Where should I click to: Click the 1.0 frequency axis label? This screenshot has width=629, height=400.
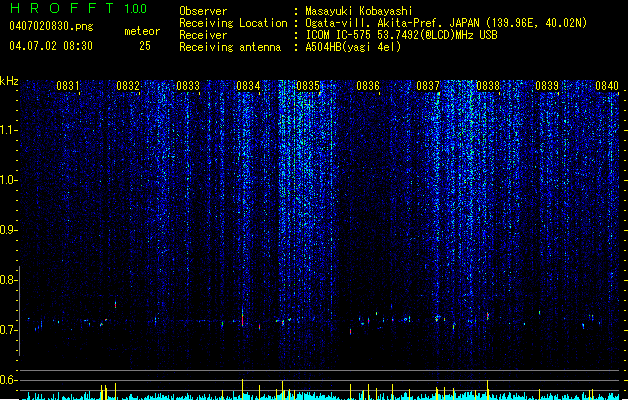[8, 180]
